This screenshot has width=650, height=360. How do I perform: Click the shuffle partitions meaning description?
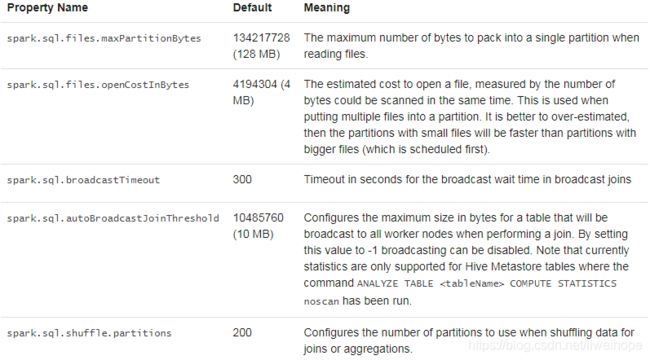469,341
